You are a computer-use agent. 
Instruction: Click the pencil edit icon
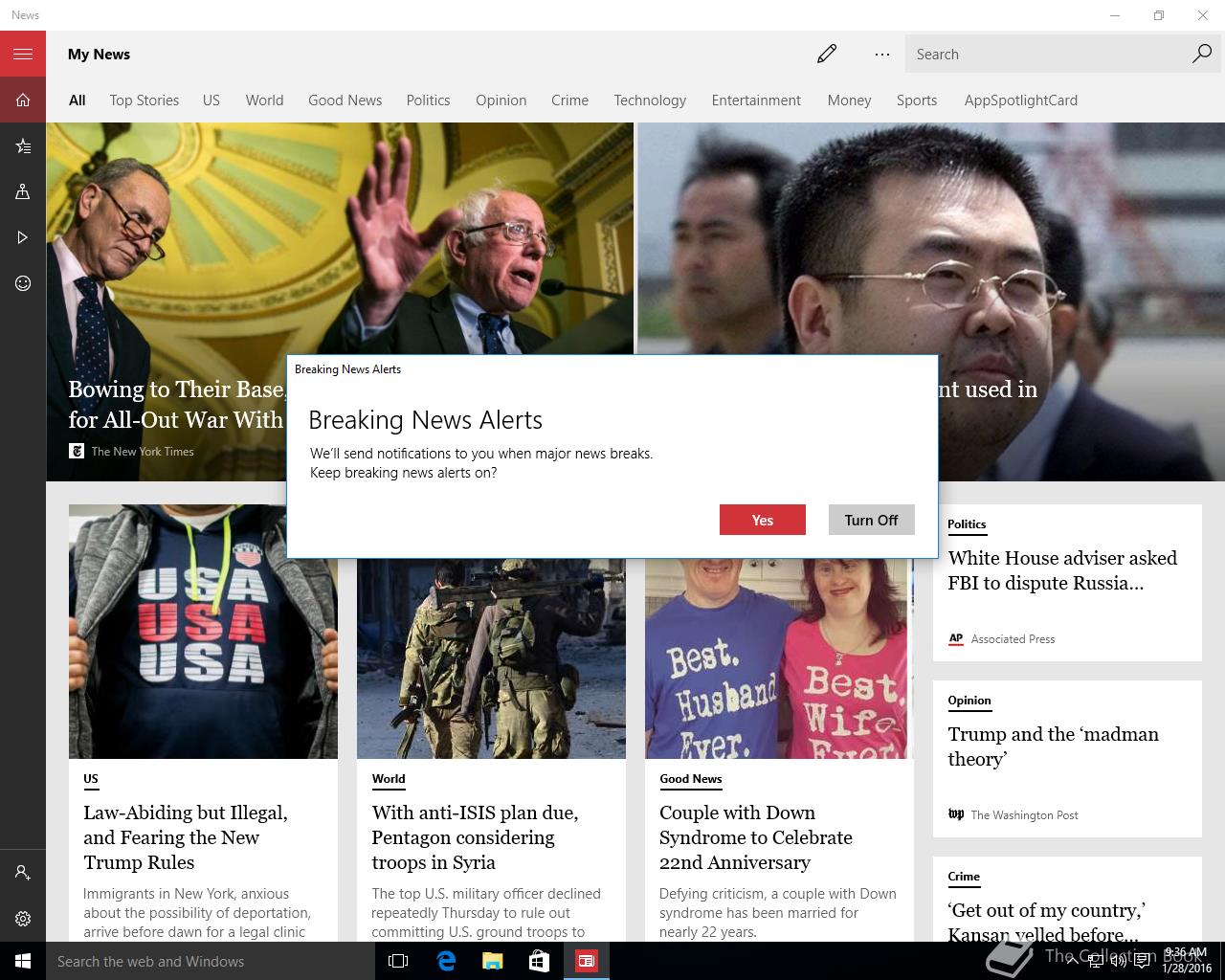pos(827,54)
